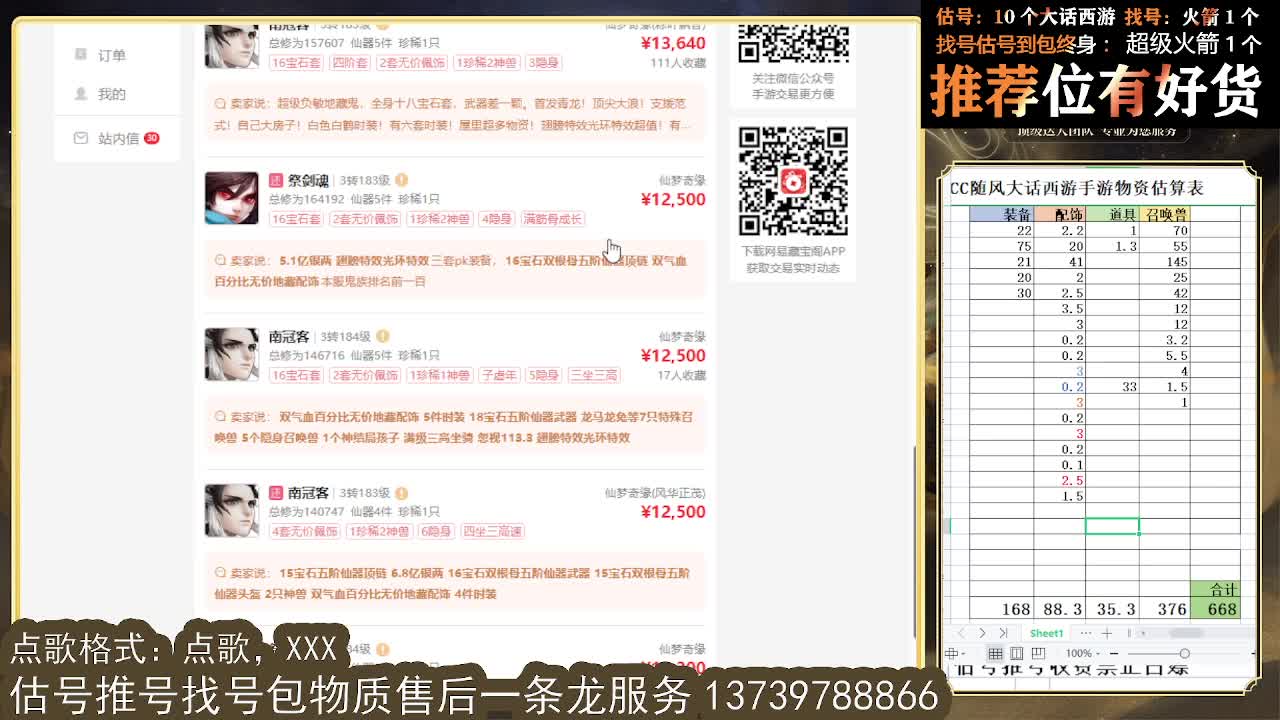Screen dimensions: 1280x720
Task: Click jump-to-last-sheet arrow icon
Action: [1004, 632]
